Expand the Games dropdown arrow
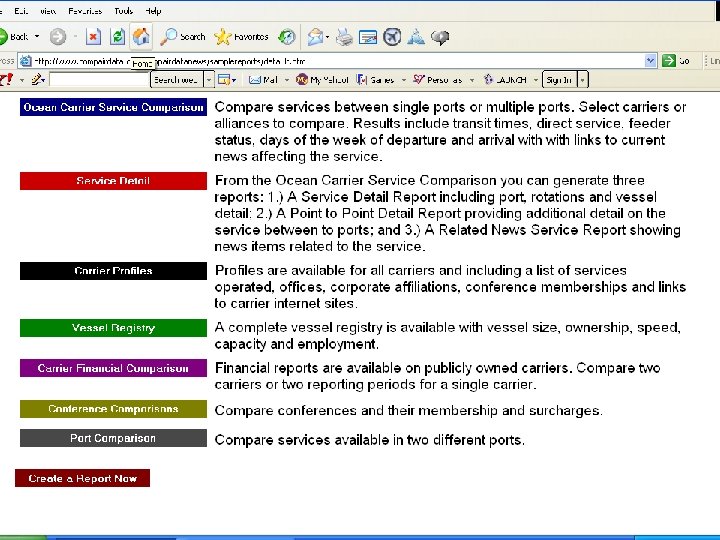This screenshot has width=720, height=540. pos(404,80)
